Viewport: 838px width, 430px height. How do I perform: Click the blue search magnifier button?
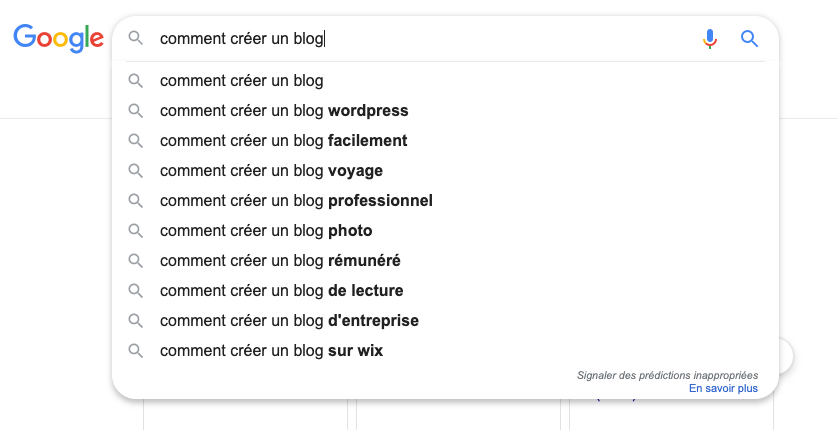pyautogui.click(x=749, y=39)
